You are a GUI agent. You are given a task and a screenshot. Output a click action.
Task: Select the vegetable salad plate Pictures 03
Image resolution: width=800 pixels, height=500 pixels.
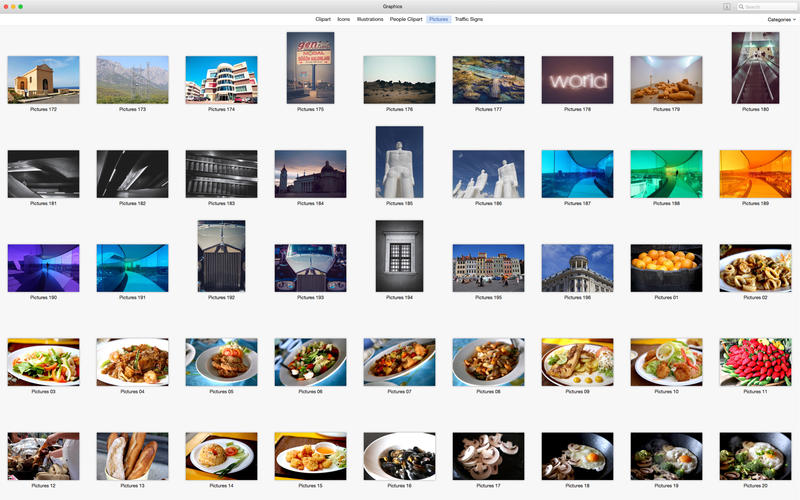tap(43, 362)
